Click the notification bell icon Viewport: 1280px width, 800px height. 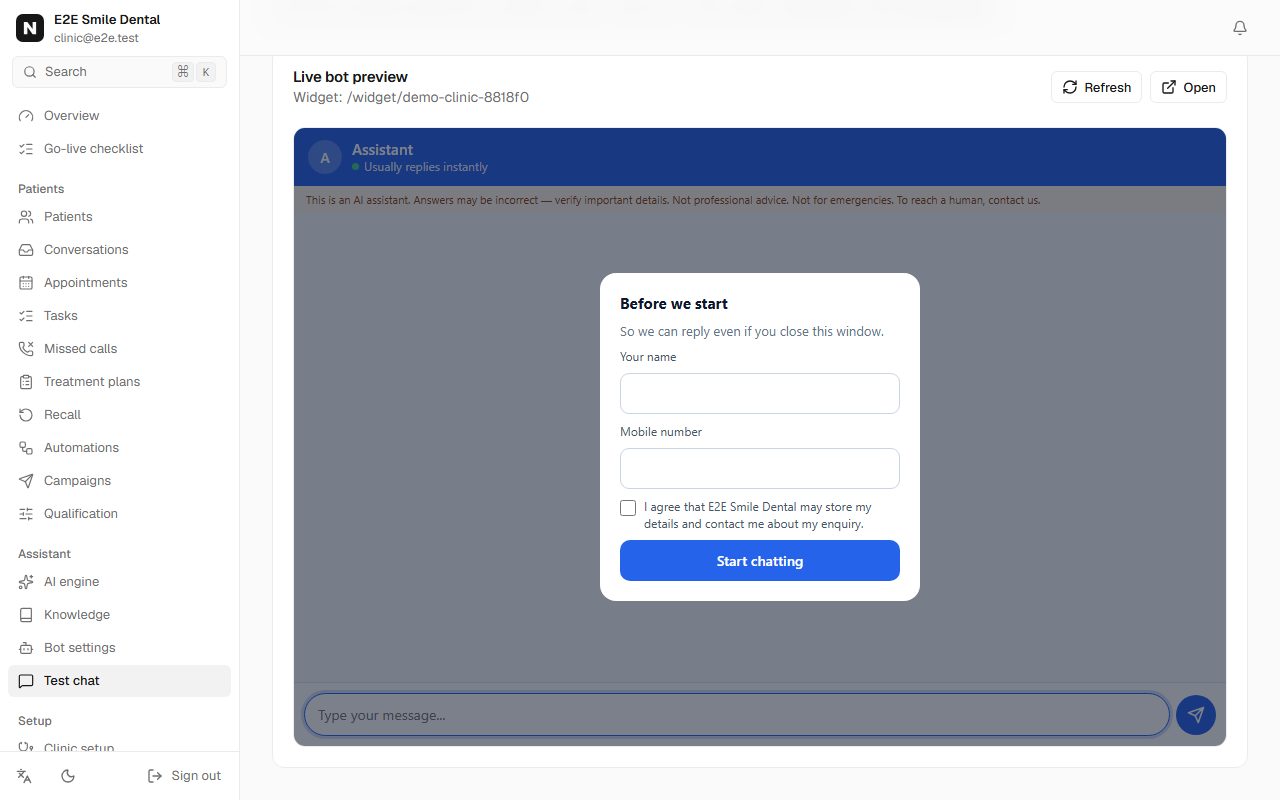[1240, 28]
